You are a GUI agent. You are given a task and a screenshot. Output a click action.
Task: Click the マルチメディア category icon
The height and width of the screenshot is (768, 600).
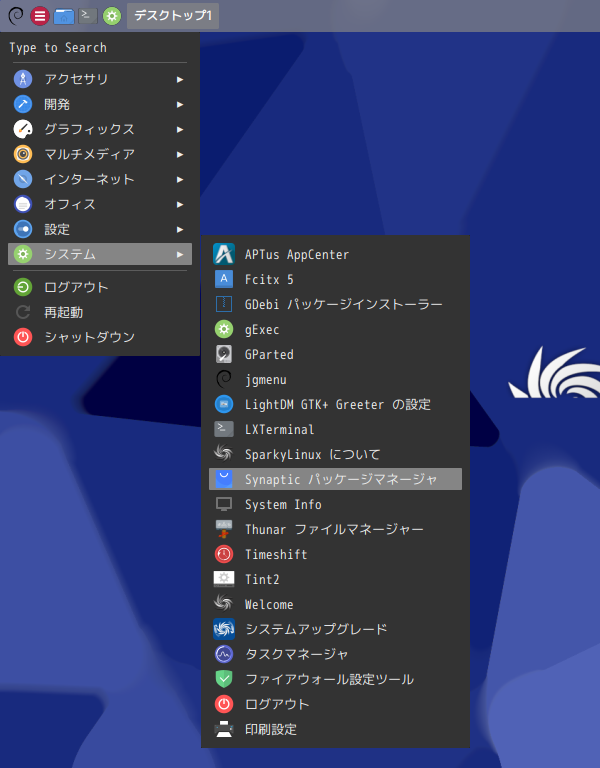pyautogui.click(x=23, y=154)
